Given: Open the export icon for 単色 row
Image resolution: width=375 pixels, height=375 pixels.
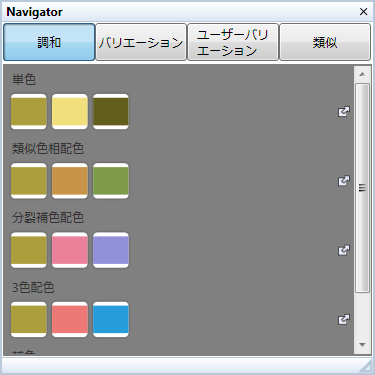Looking at the screenshot, I should click(344, 112).
